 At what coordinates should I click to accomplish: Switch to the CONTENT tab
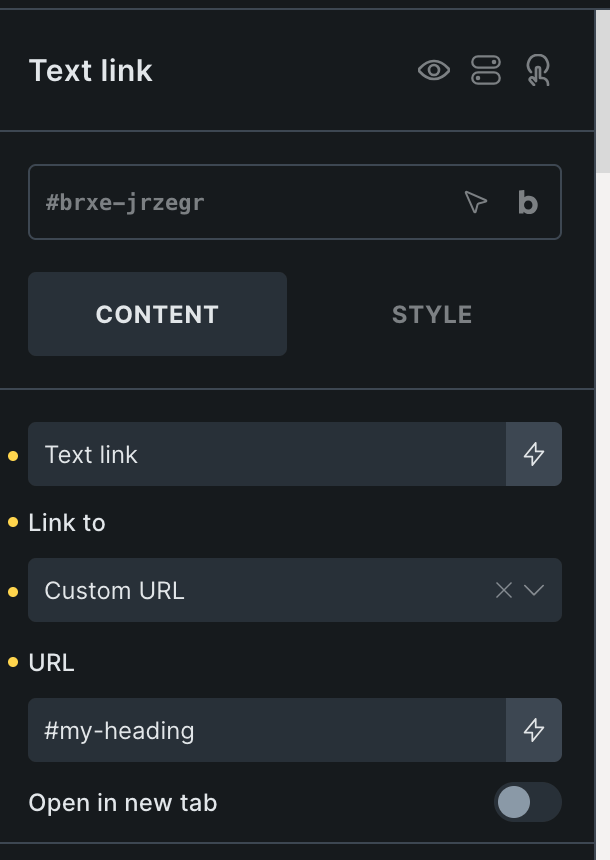pos(157,314)
